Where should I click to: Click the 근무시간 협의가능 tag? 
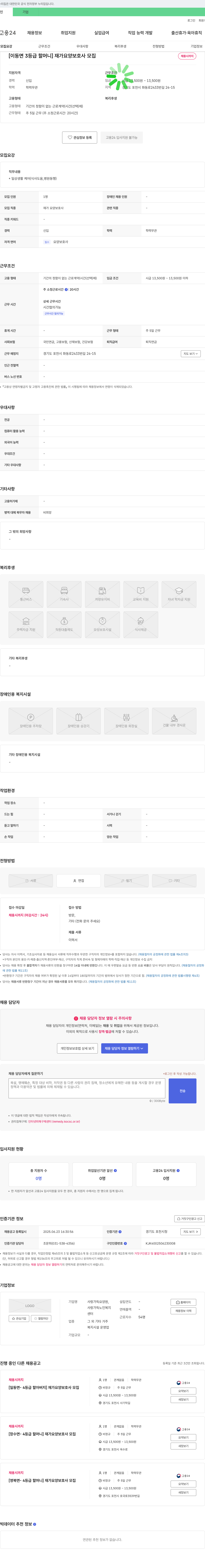[54, 313]
